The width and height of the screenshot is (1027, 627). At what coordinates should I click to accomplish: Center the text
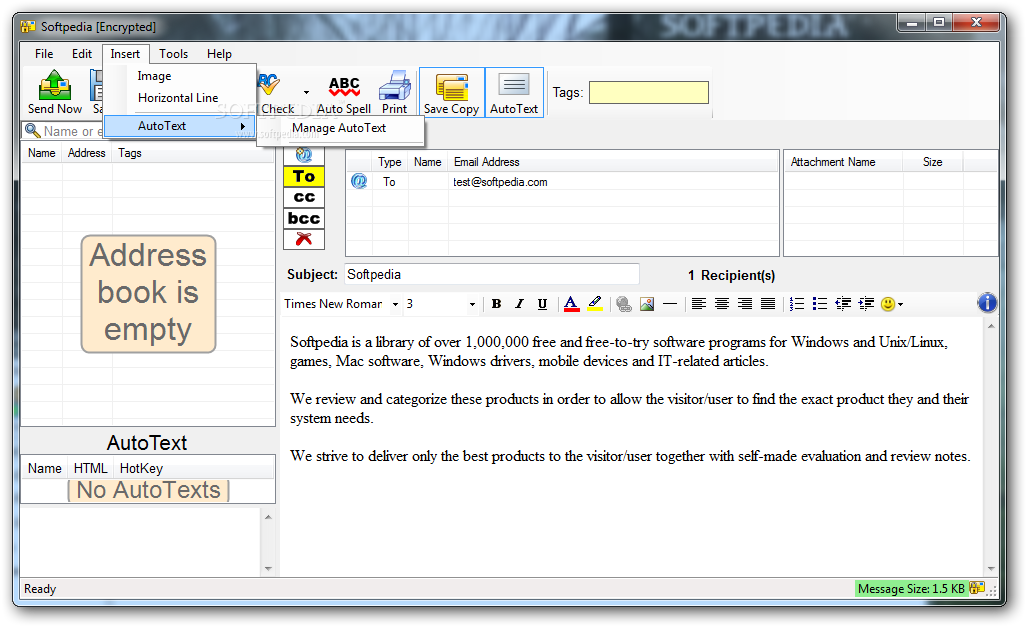[722, 304]
